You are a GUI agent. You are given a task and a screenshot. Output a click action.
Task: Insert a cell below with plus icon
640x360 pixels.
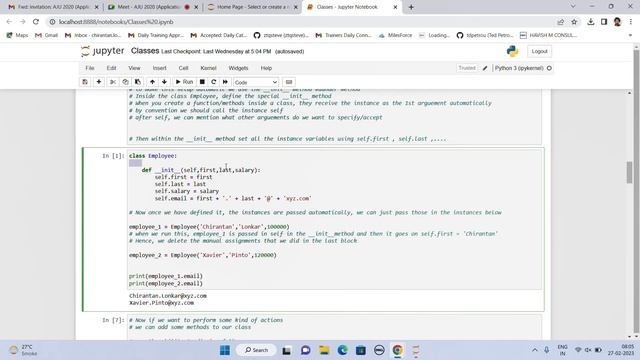click(x=99, y=82)
